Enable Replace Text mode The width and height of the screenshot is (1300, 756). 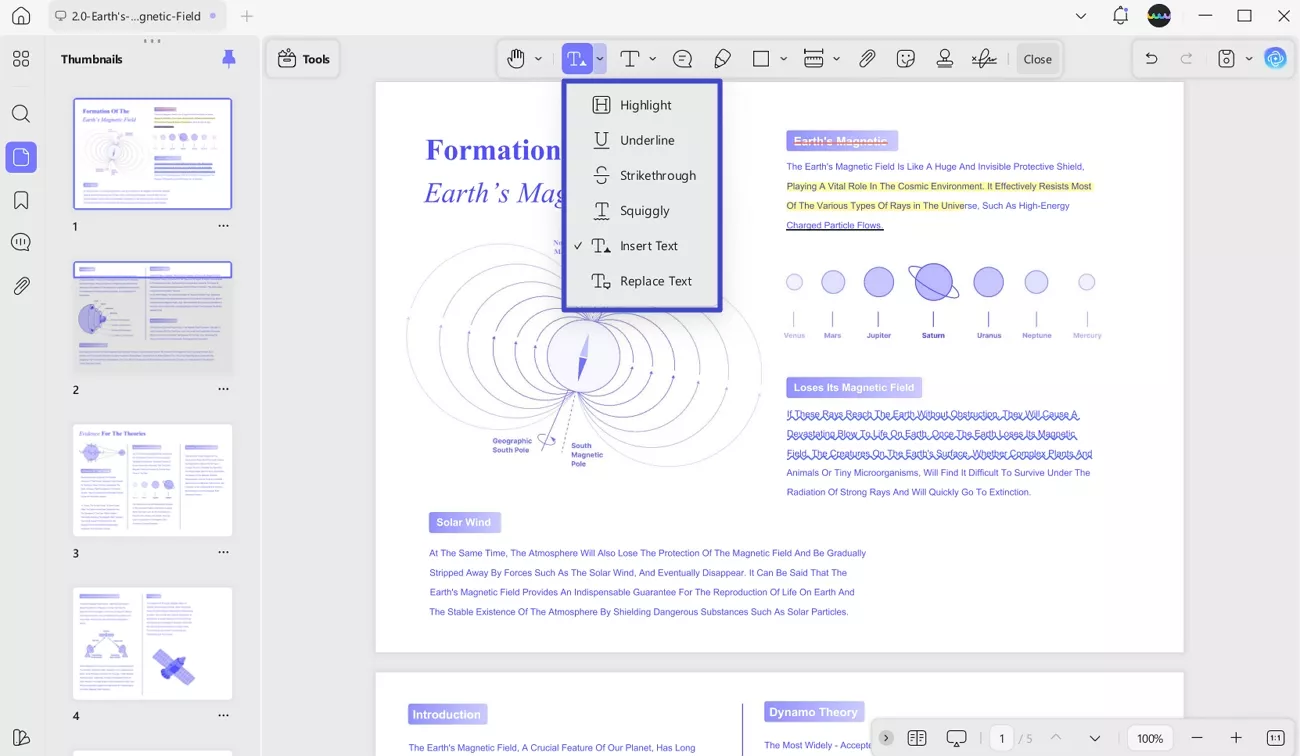coord(655,281)
